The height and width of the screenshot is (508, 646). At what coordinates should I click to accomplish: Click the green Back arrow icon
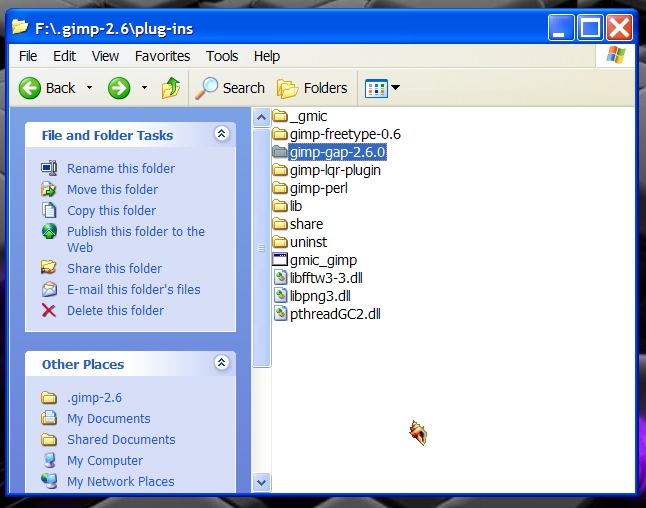click(x=30, y=88)
